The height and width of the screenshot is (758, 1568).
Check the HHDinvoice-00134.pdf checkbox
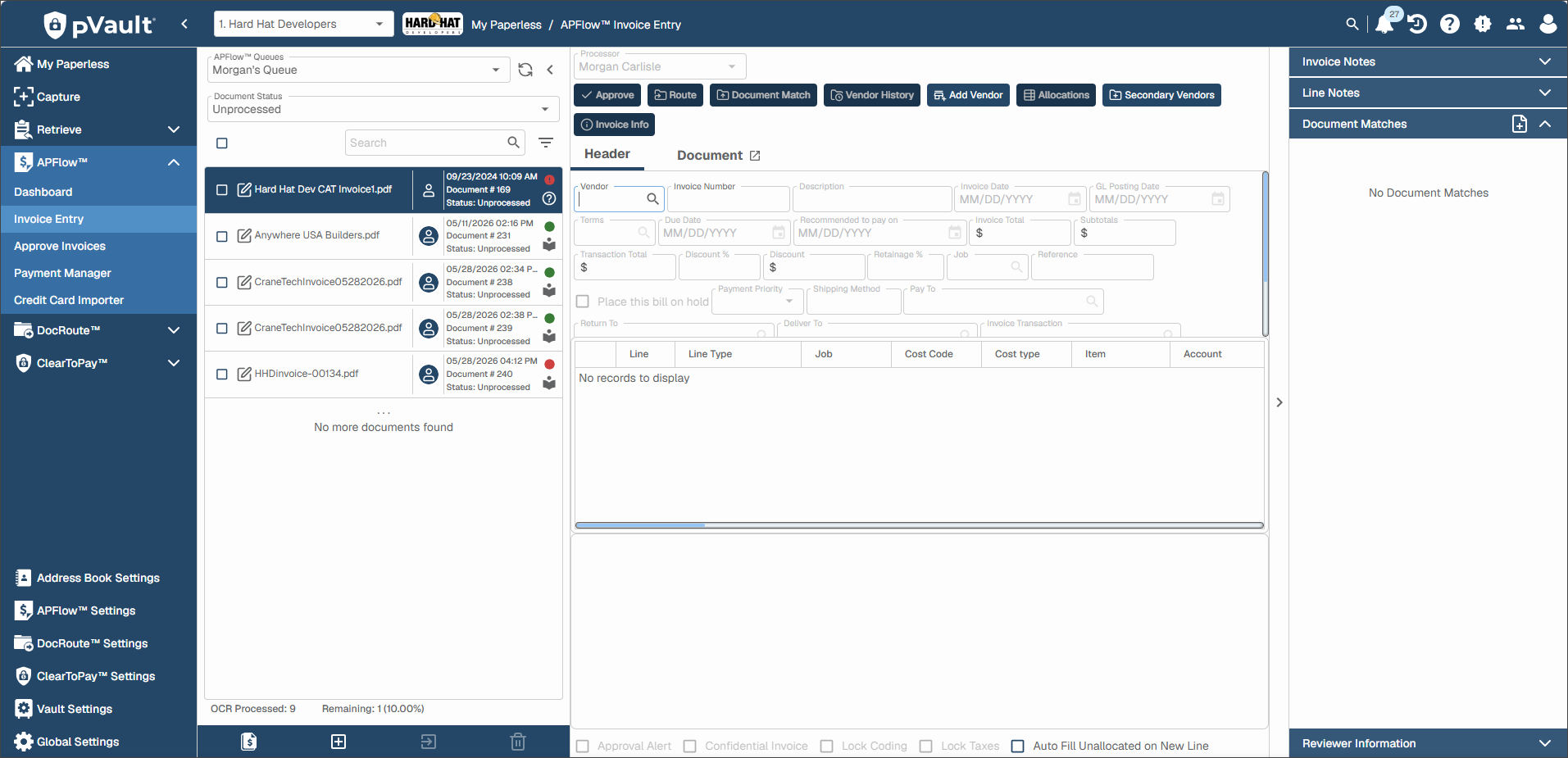coord(222,374)
